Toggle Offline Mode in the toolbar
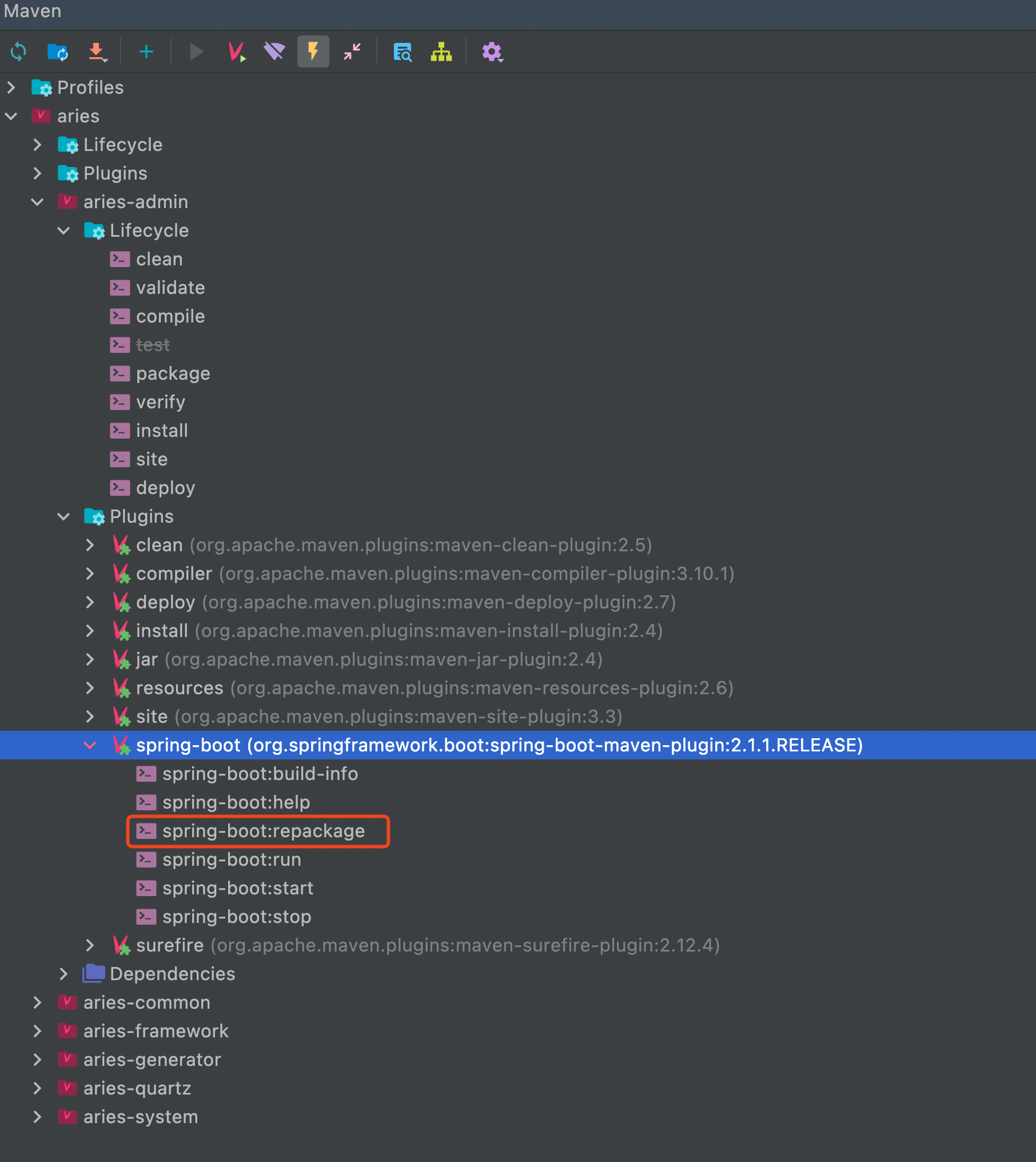This screenshot has width=1036, height=1162. tap(274, 52)
